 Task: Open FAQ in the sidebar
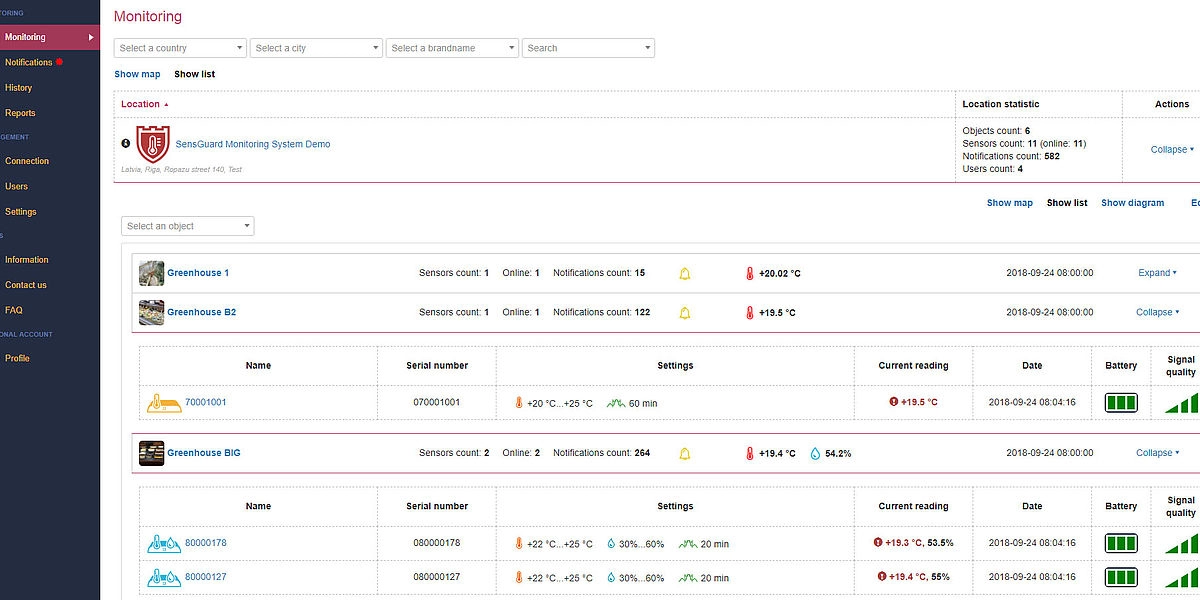[14, 310]
